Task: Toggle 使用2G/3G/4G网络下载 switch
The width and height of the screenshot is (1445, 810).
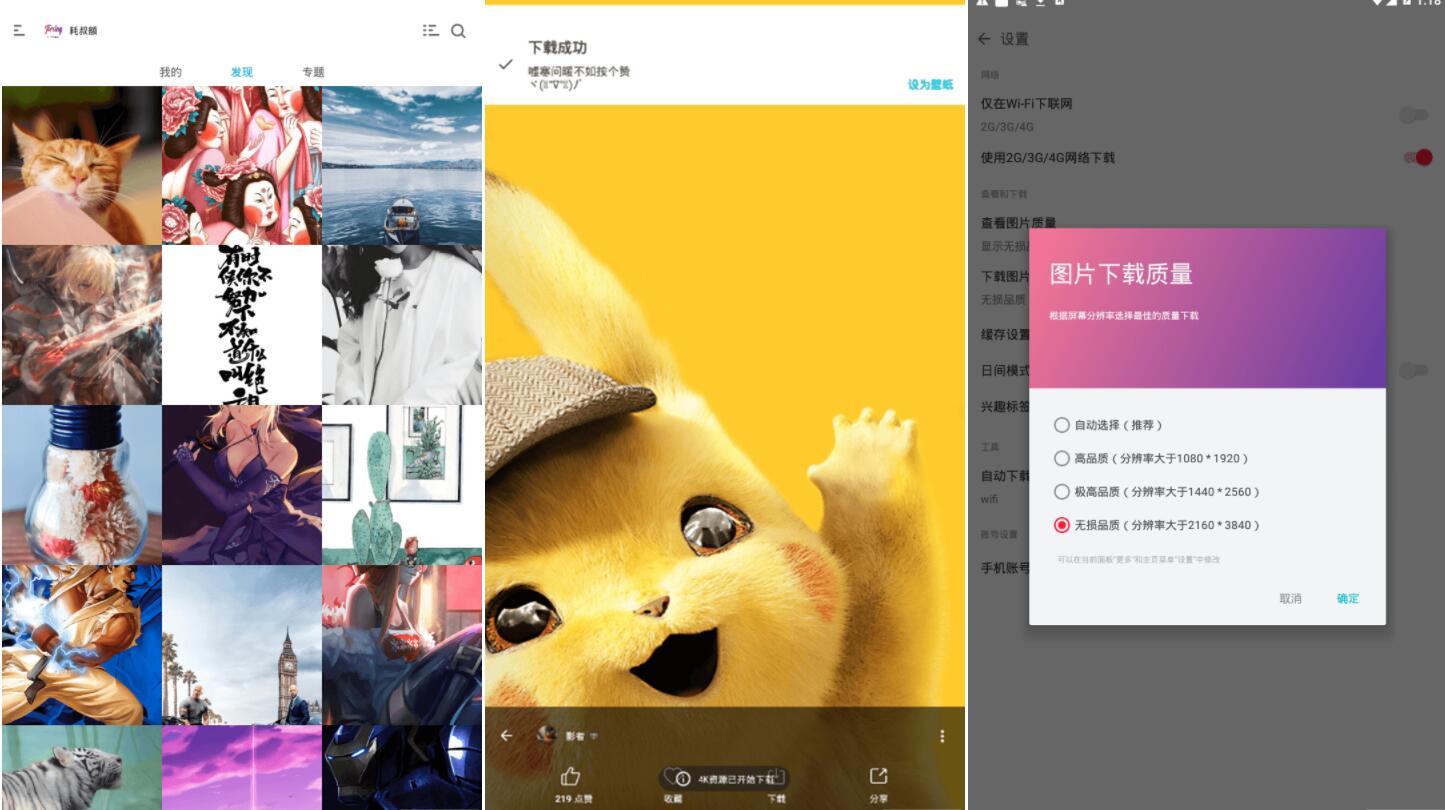Action: pos(1418,157)
